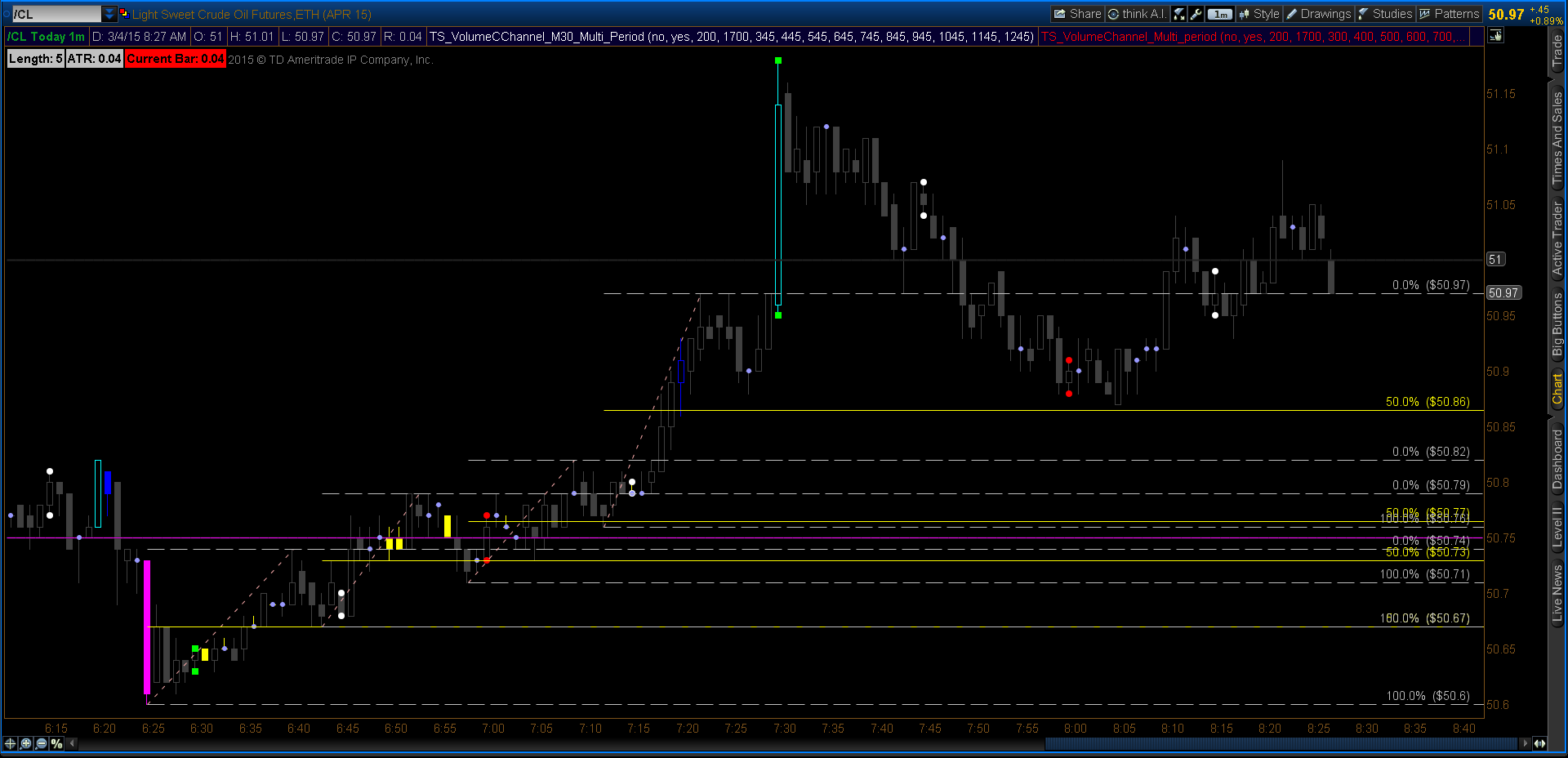Click the tall cyan candle at 7:30

pos(778,204)
